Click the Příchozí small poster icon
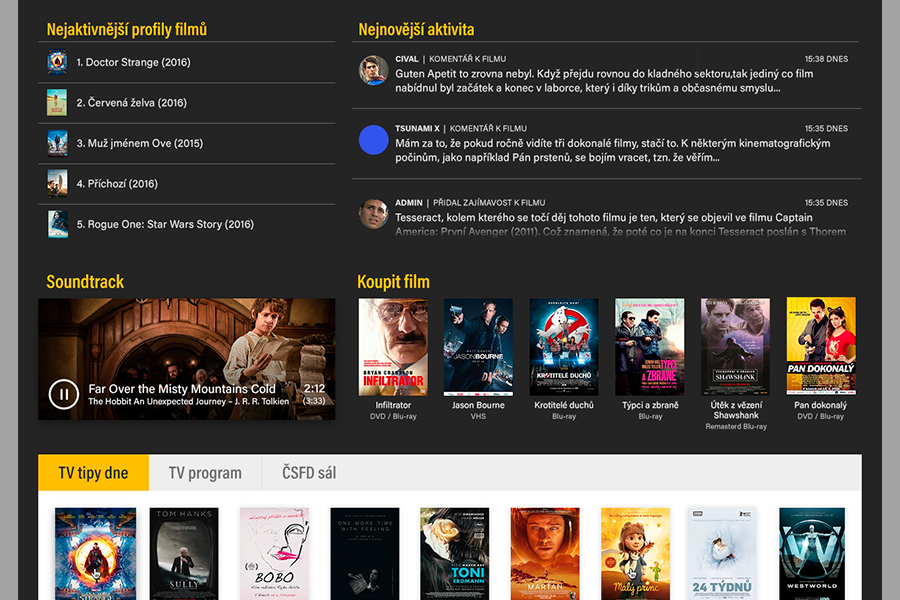 coord(57,184)
